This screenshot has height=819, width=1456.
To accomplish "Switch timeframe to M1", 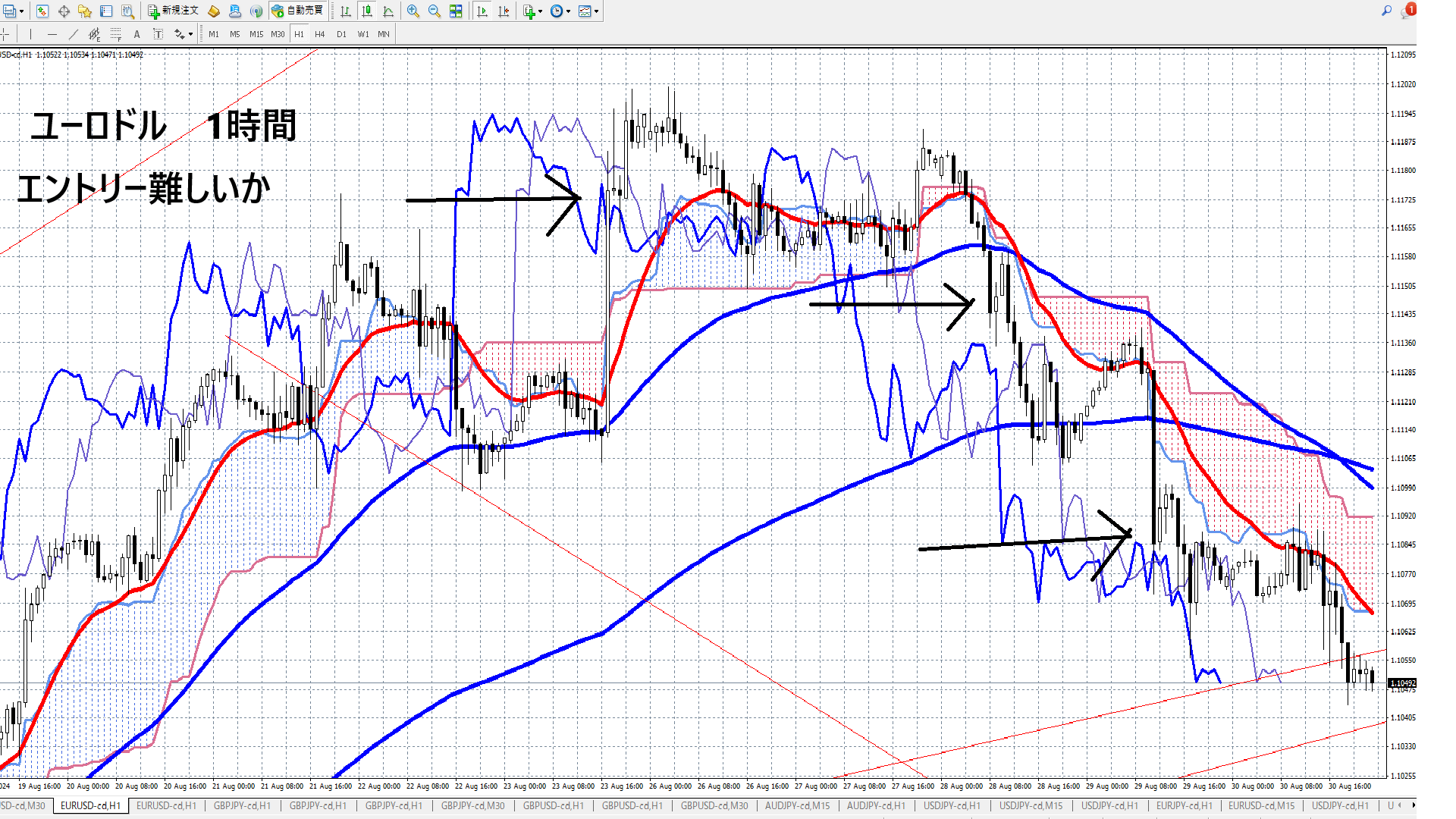I will tap(214, 34).
